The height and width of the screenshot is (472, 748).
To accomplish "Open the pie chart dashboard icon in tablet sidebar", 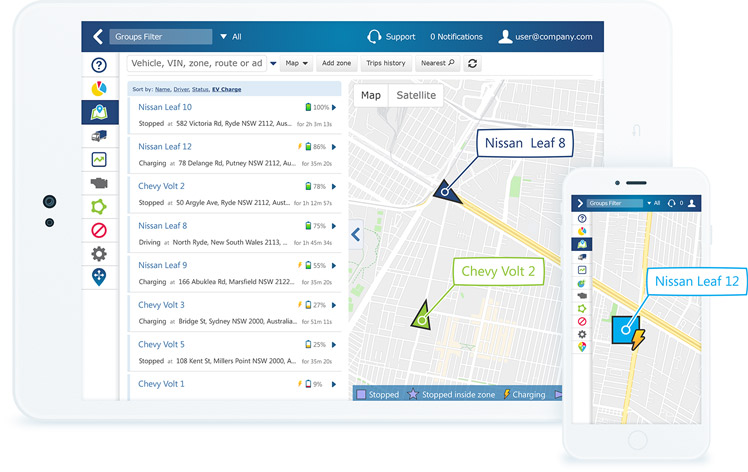I will (99, 88).
